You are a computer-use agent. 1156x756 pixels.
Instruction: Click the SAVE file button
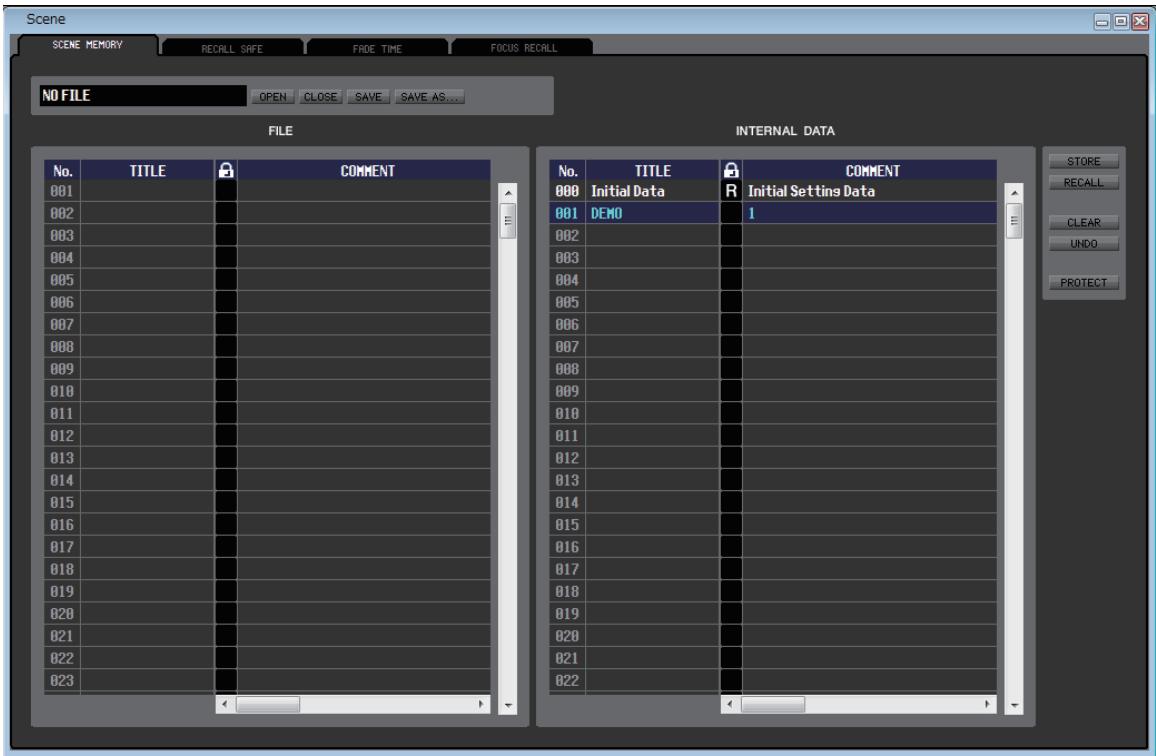click(x=369, y=97)
